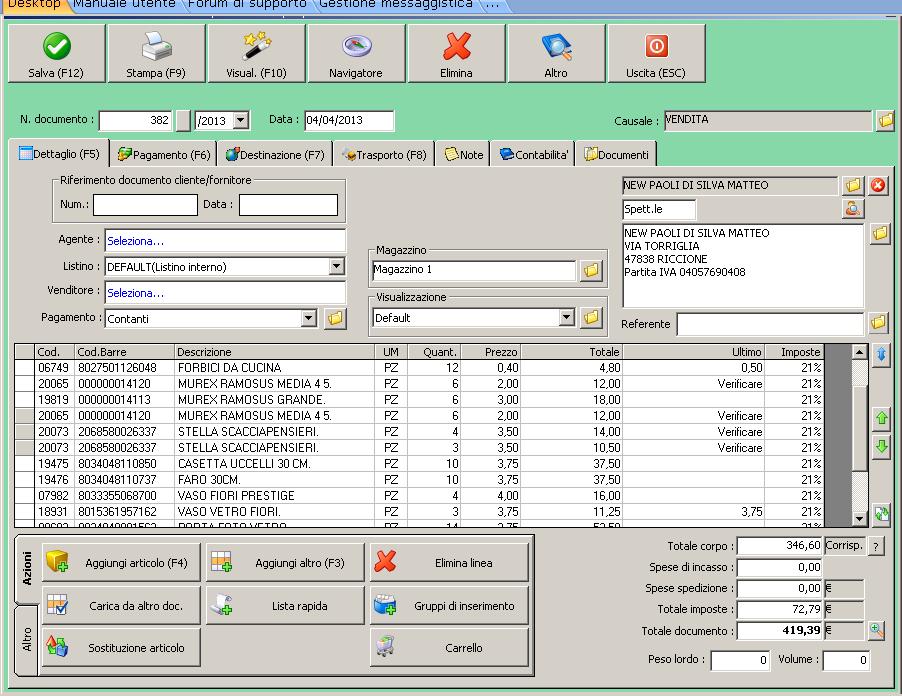The width and height of the screenshot is (902, 696).
Task: Open the Navigatore compass tool
Action: click(x=356, y=55)
